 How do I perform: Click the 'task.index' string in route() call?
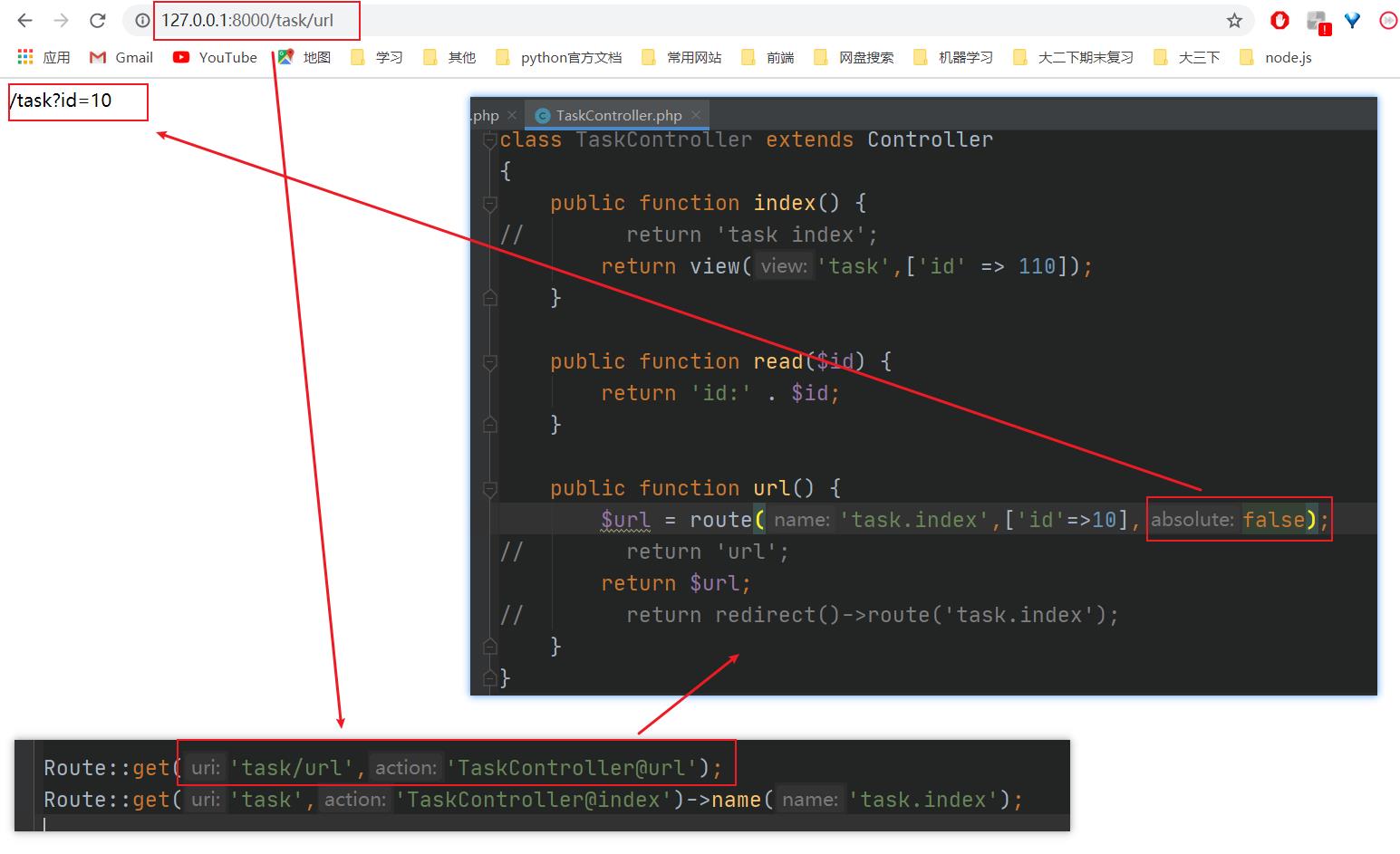point(915,520)
